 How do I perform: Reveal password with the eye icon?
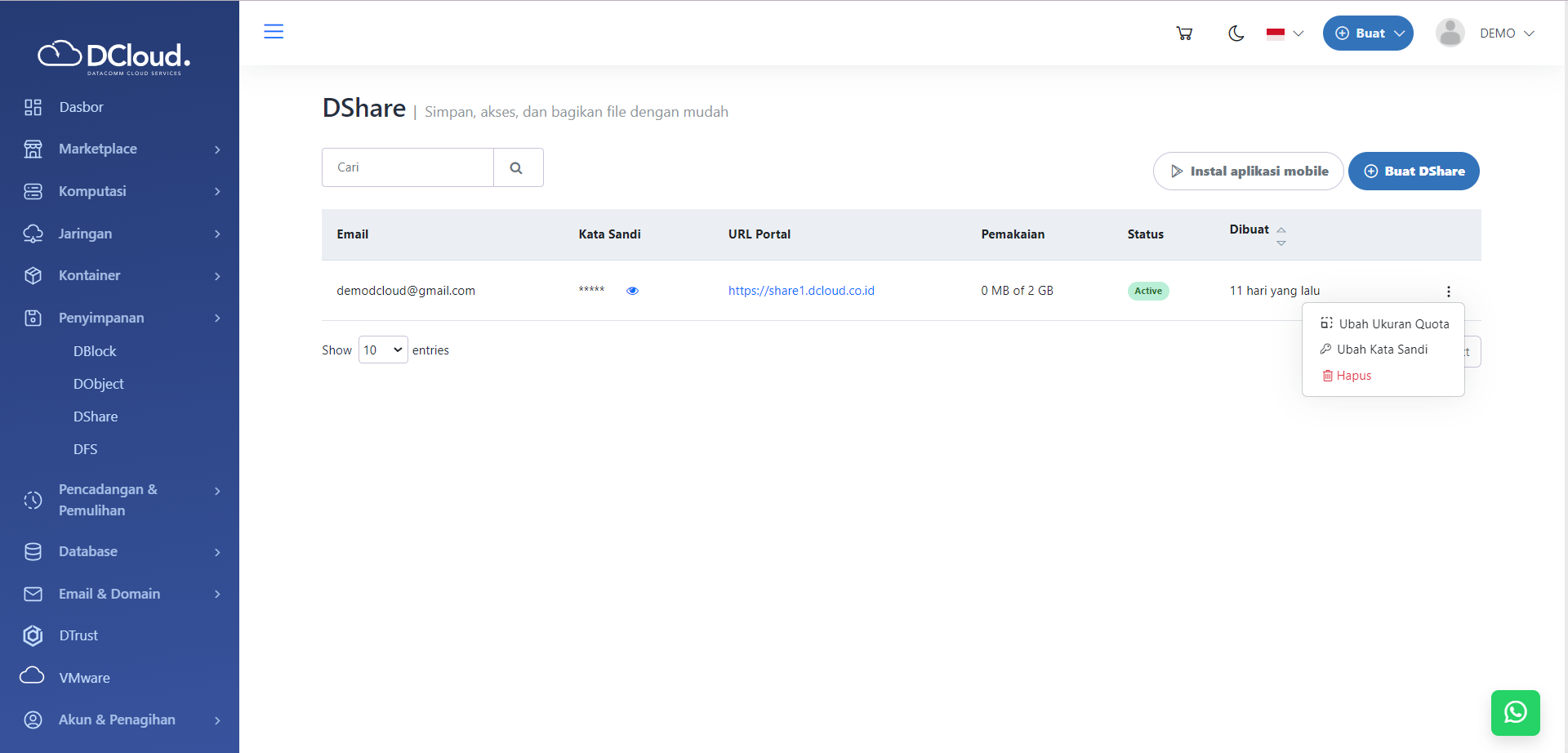pyautogui.click(x=632, y=291)
